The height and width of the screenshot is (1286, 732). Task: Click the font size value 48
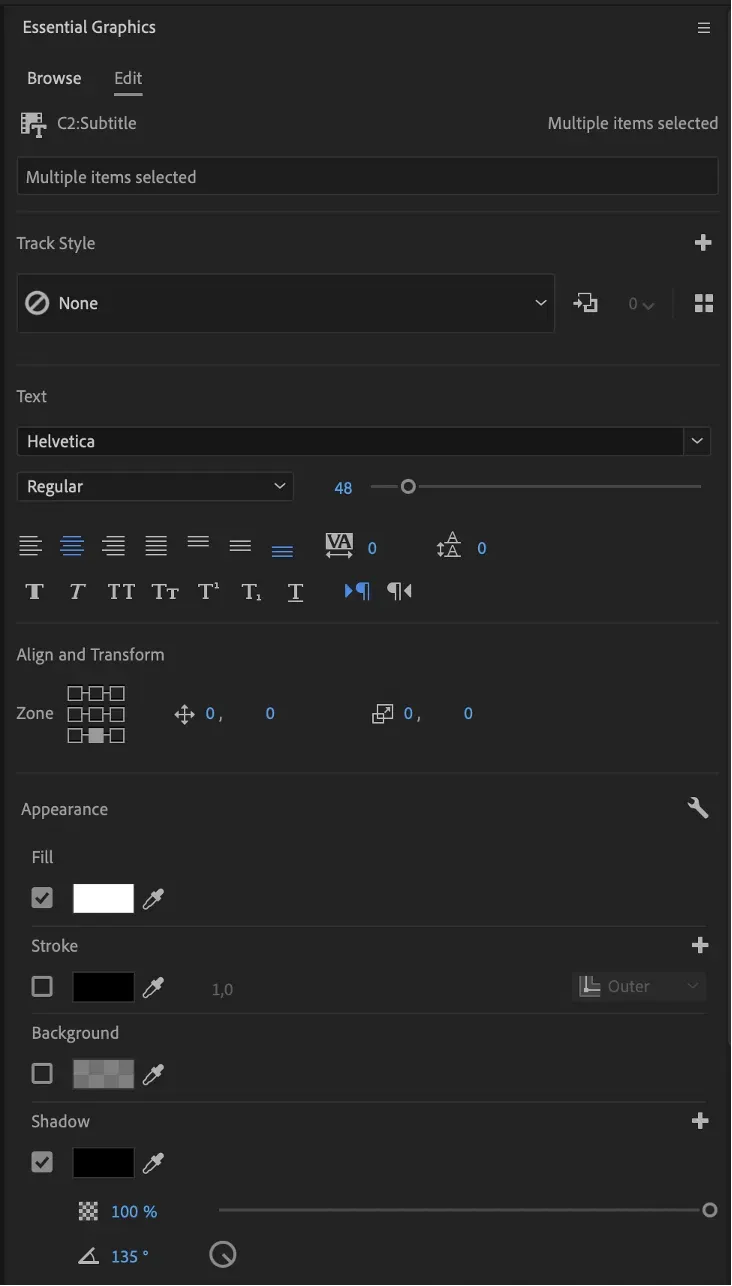(343, 488)
